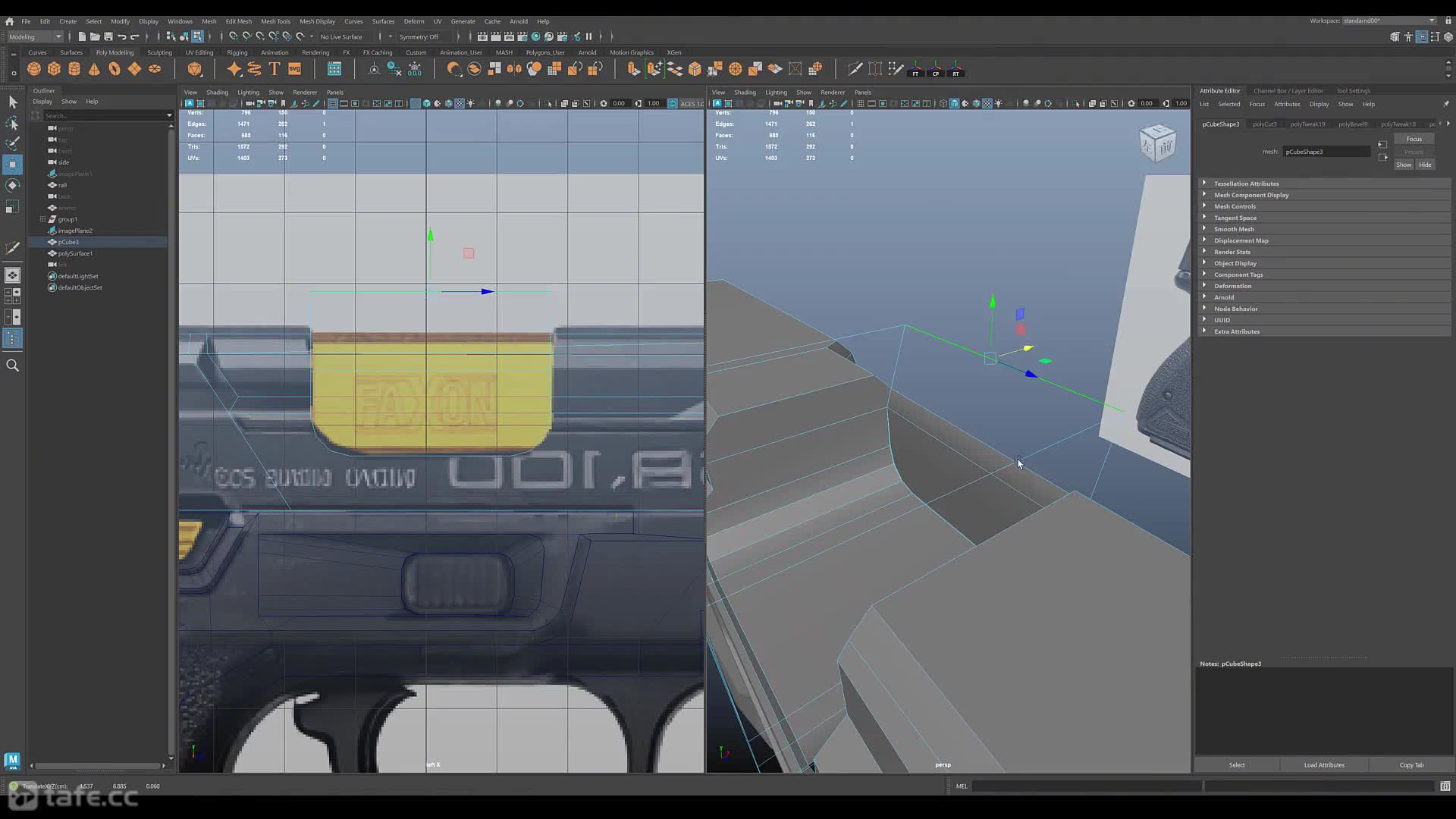Expand Tessellation Attributes section
The height and width of the screenshot is (819, 1456).
[1204, 183]
